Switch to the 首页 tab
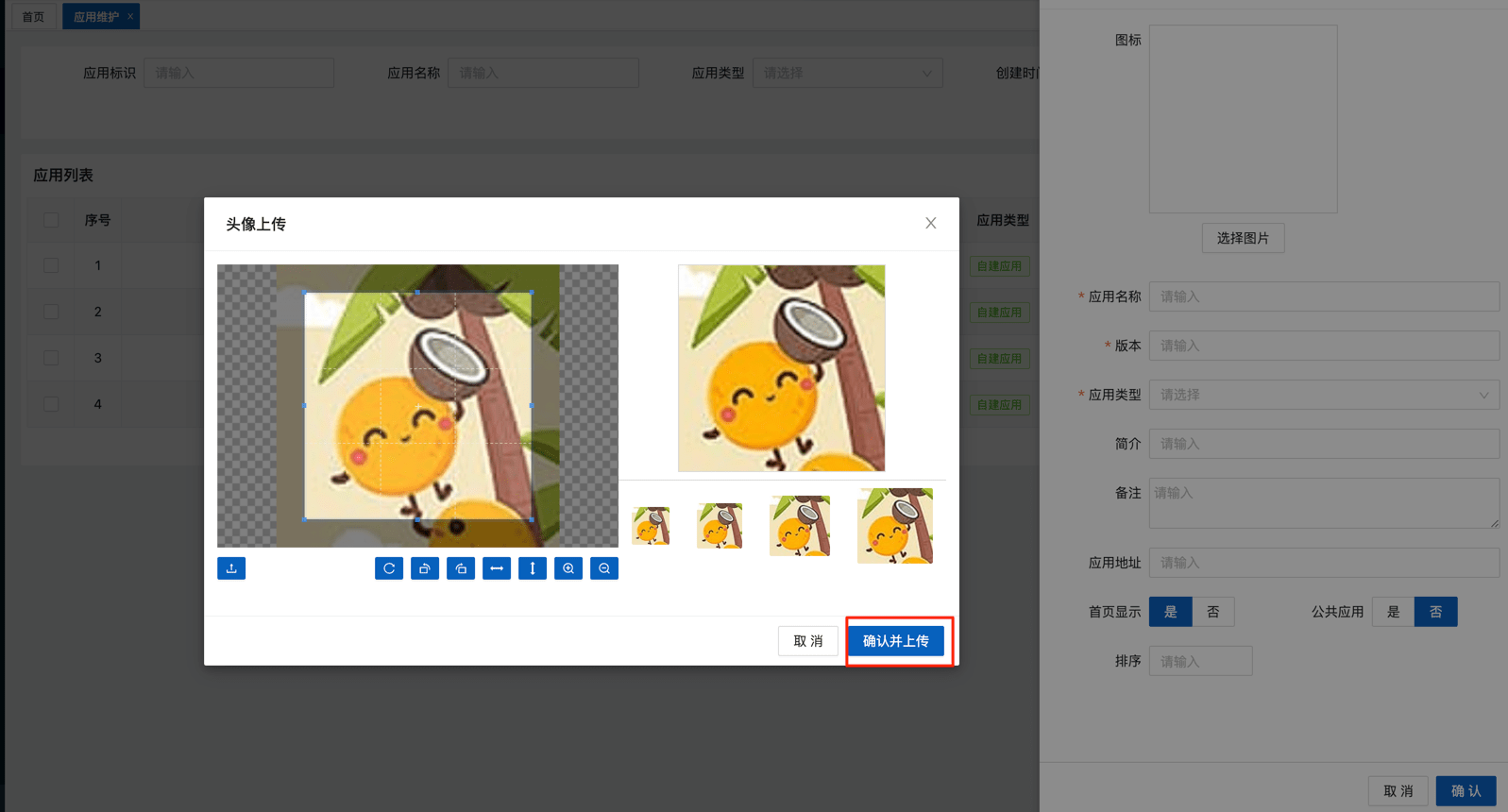Viewport: 1508px width, 812px height. 33,16
